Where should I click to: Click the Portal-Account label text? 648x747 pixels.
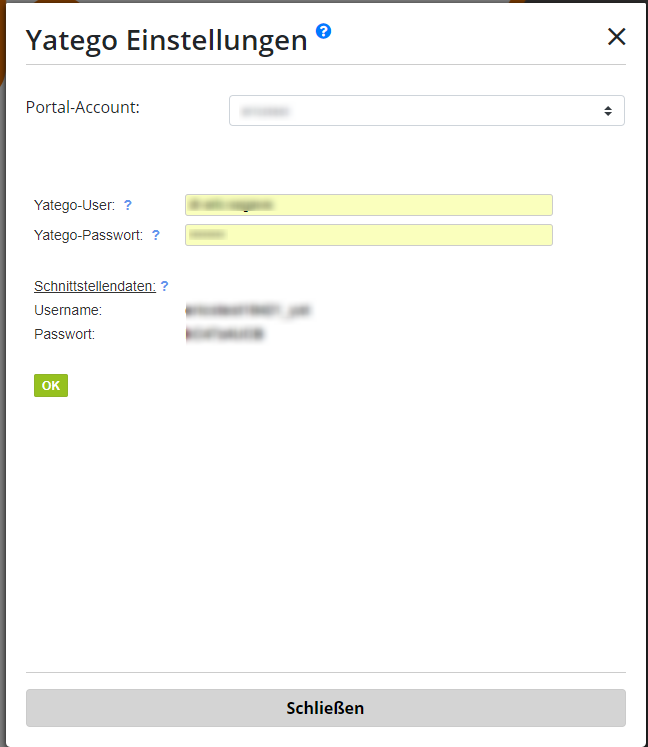point(82,108)
